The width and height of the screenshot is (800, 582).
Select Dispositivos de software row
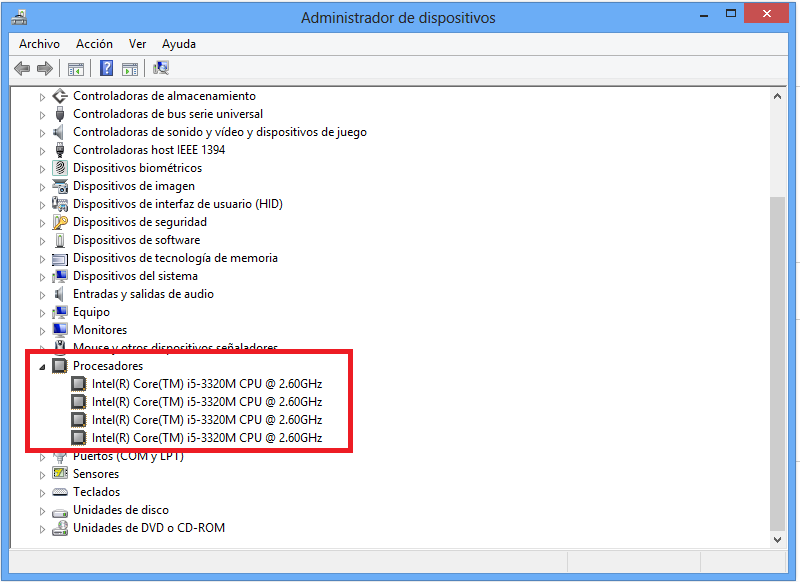tap(137, 240)
